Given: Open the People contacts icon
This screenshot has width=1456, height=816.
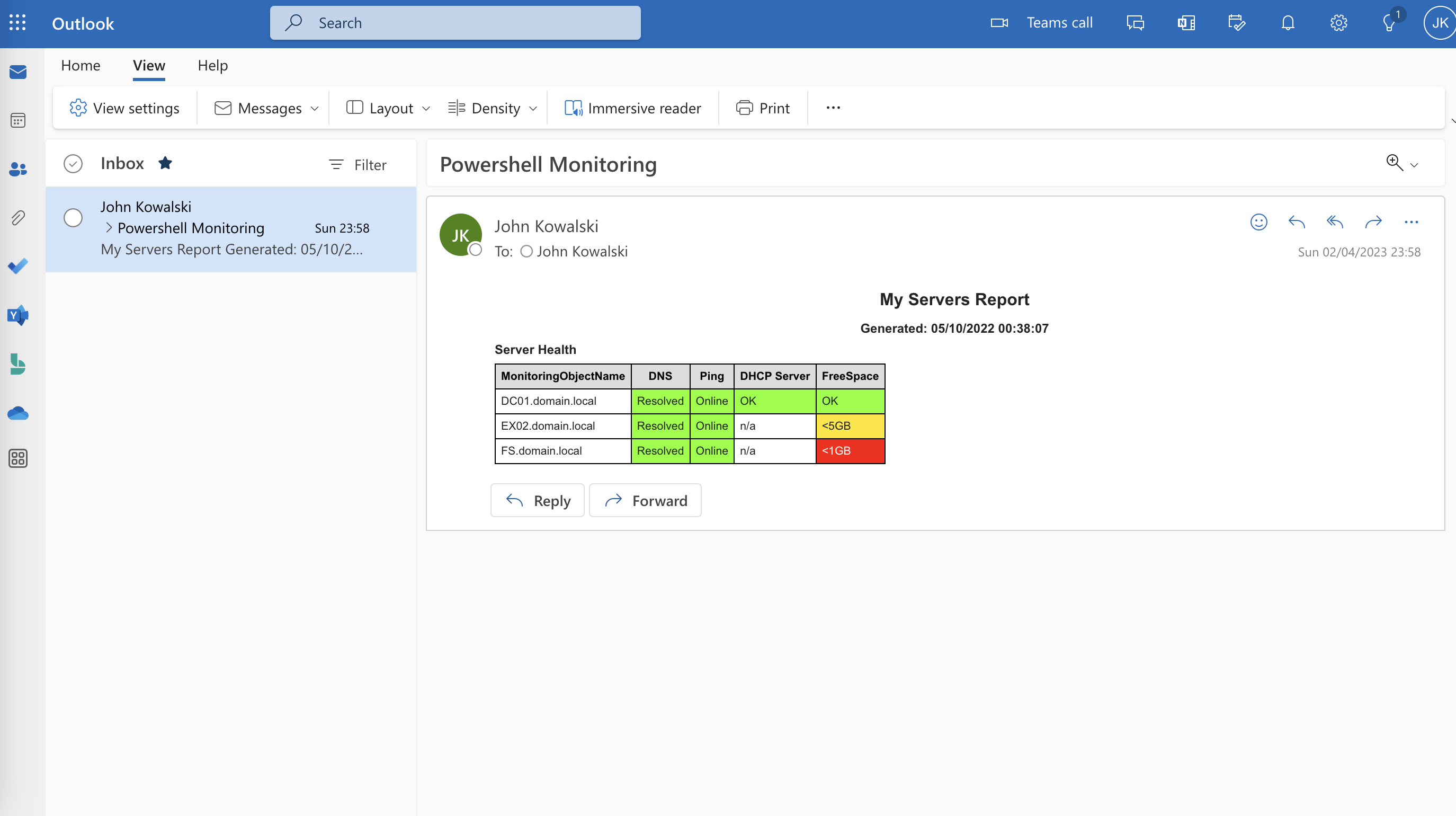Looking at the screenshot, I should pyautogui.click(x=18, y=169).
